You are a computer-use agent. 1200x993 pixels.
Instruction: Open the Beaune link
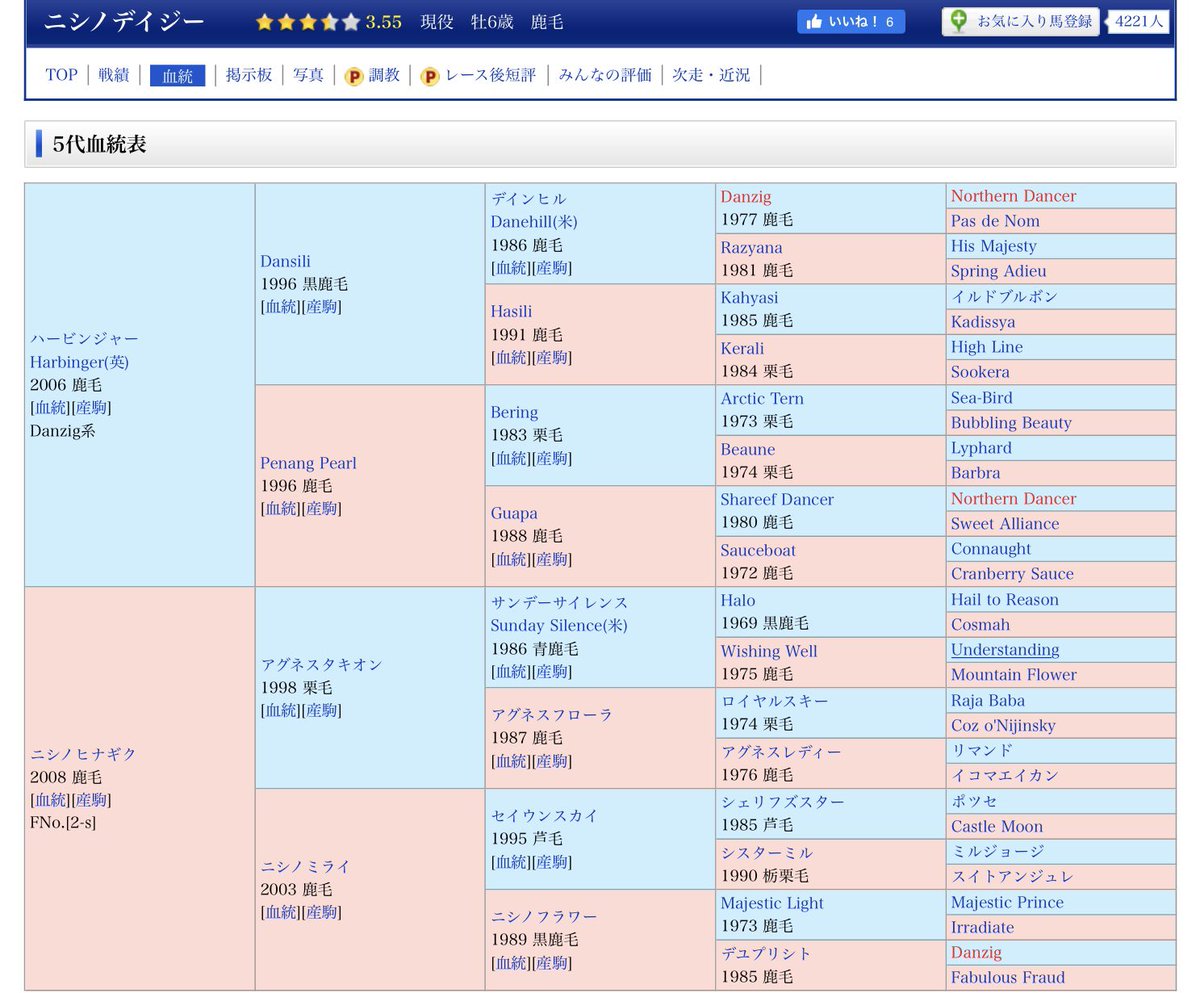tap(747, 449)
